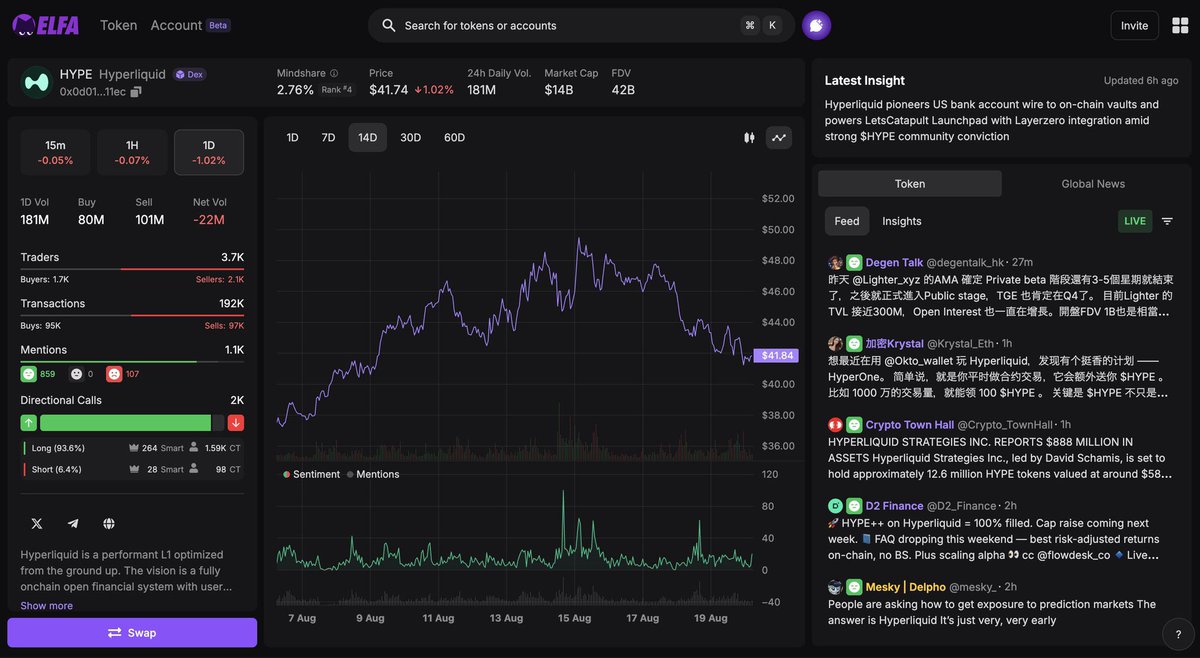Switch chart to 1D range

[292, 138]
